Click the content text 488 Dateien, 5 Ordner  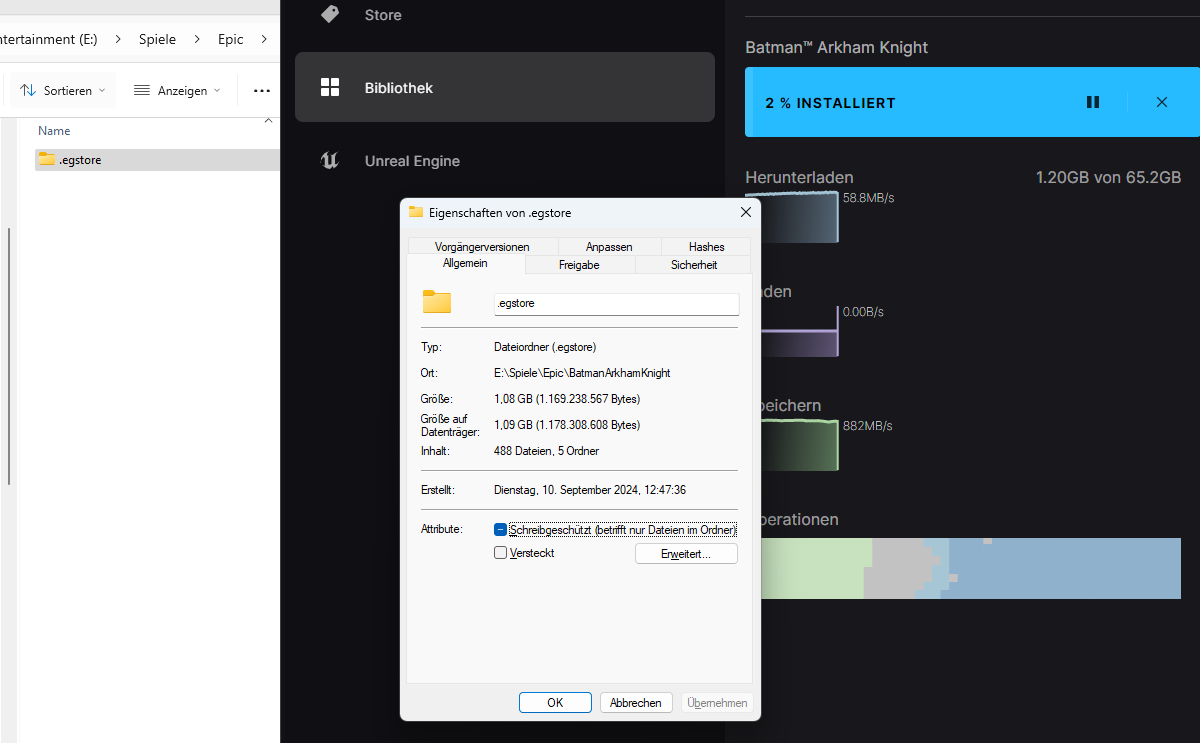click(x=546, y=451)
